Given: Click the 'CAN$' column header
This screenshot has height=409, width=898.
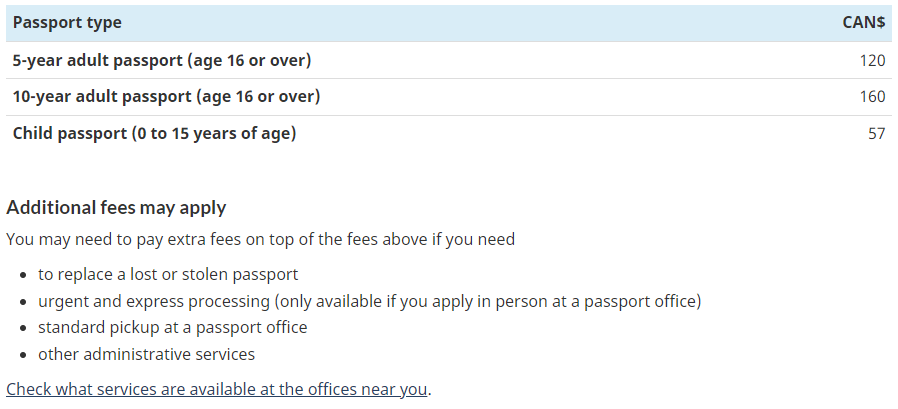Looking at the screenshot, I should coord(864,22).
